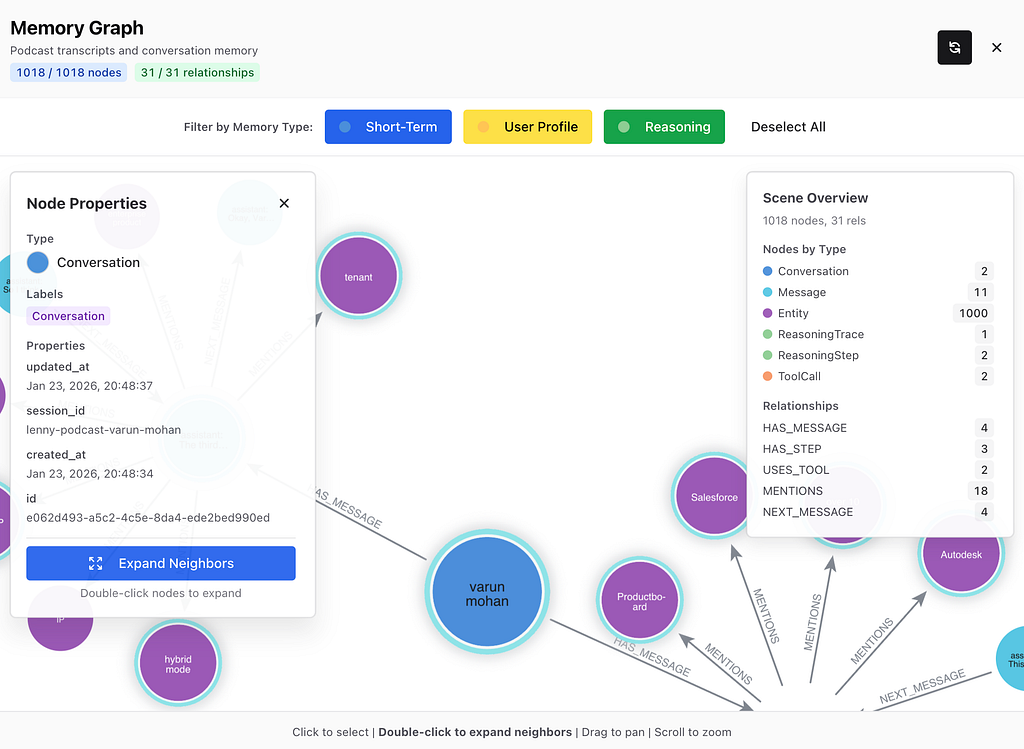Toggle the Reasoning memory filter
This screenshot has width=1024, height=749.
(664, 127)
